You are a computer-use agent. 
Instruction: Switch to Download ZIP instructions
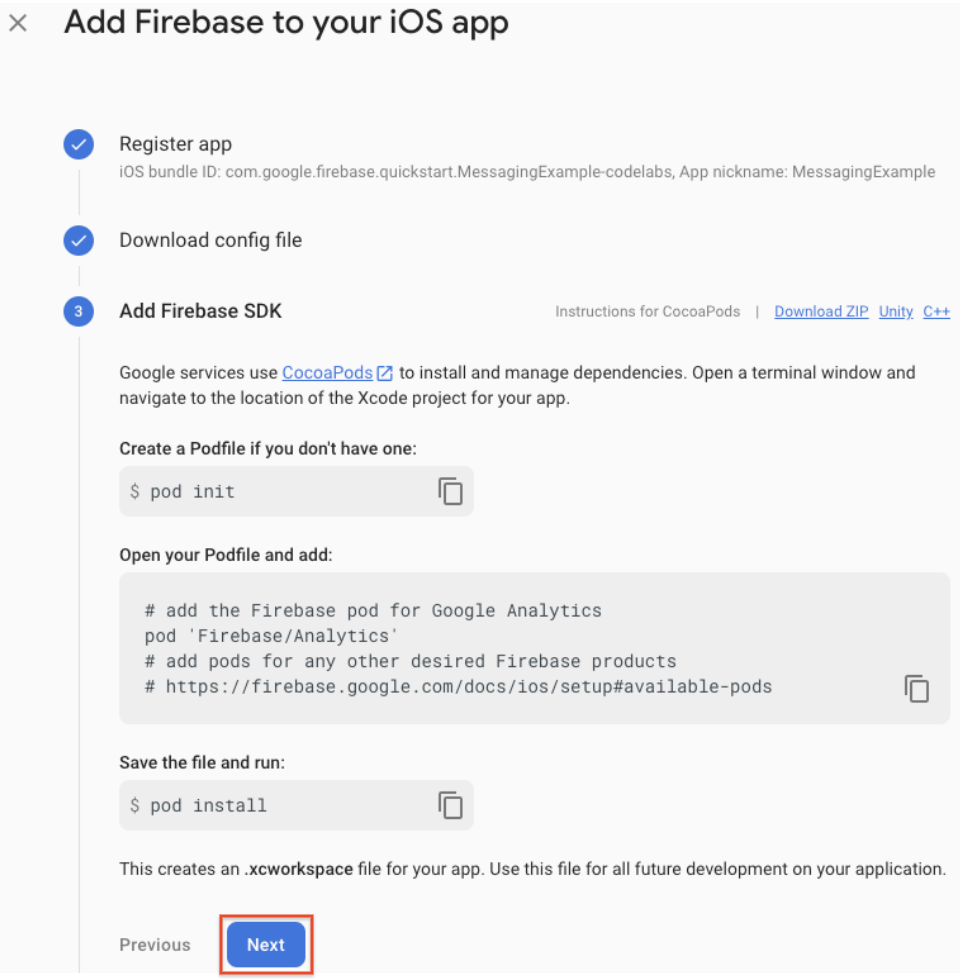821,312
